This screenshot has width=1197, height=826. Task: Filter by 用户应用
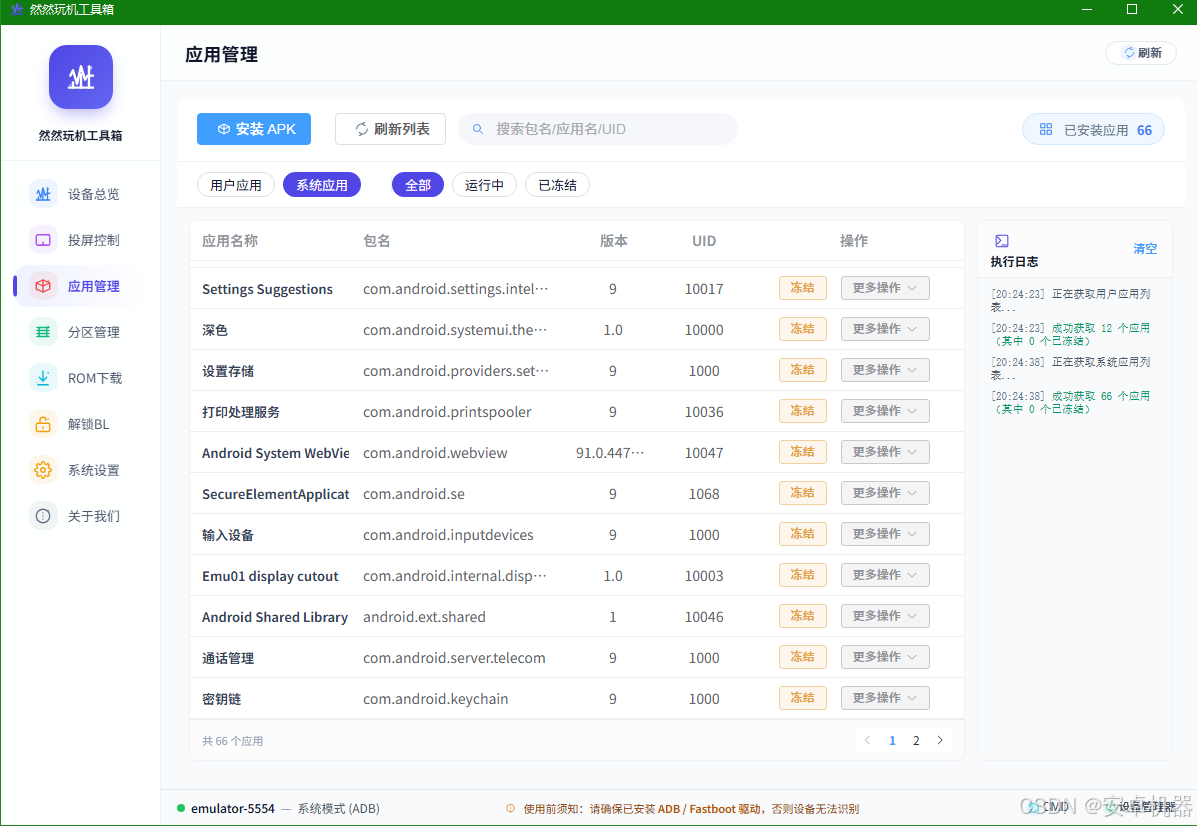(236, 185)
